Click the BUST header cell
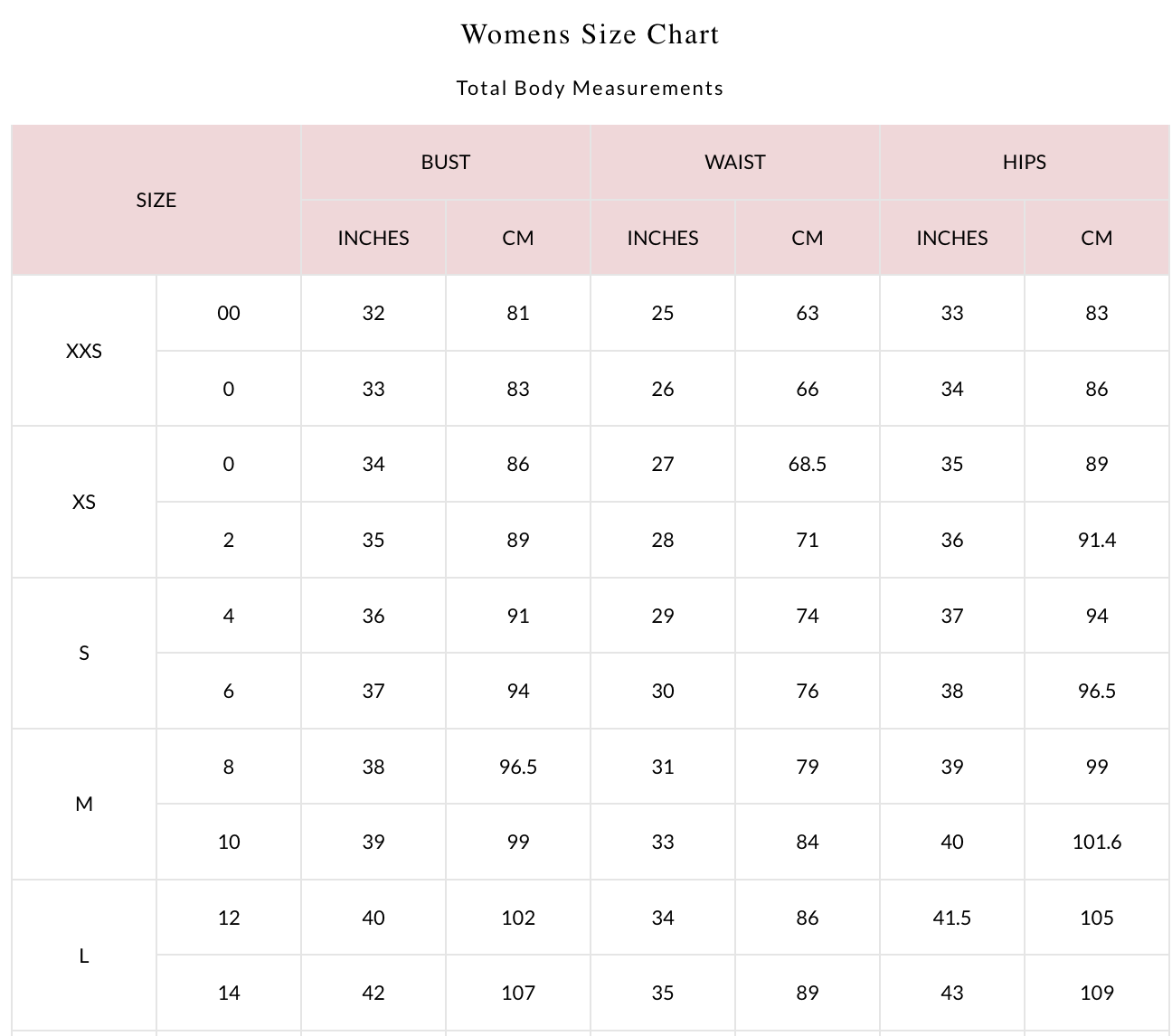Image resolution: width=1172 pixels, height=1036 pixels. pyautogui.click(x=446, y=162)
